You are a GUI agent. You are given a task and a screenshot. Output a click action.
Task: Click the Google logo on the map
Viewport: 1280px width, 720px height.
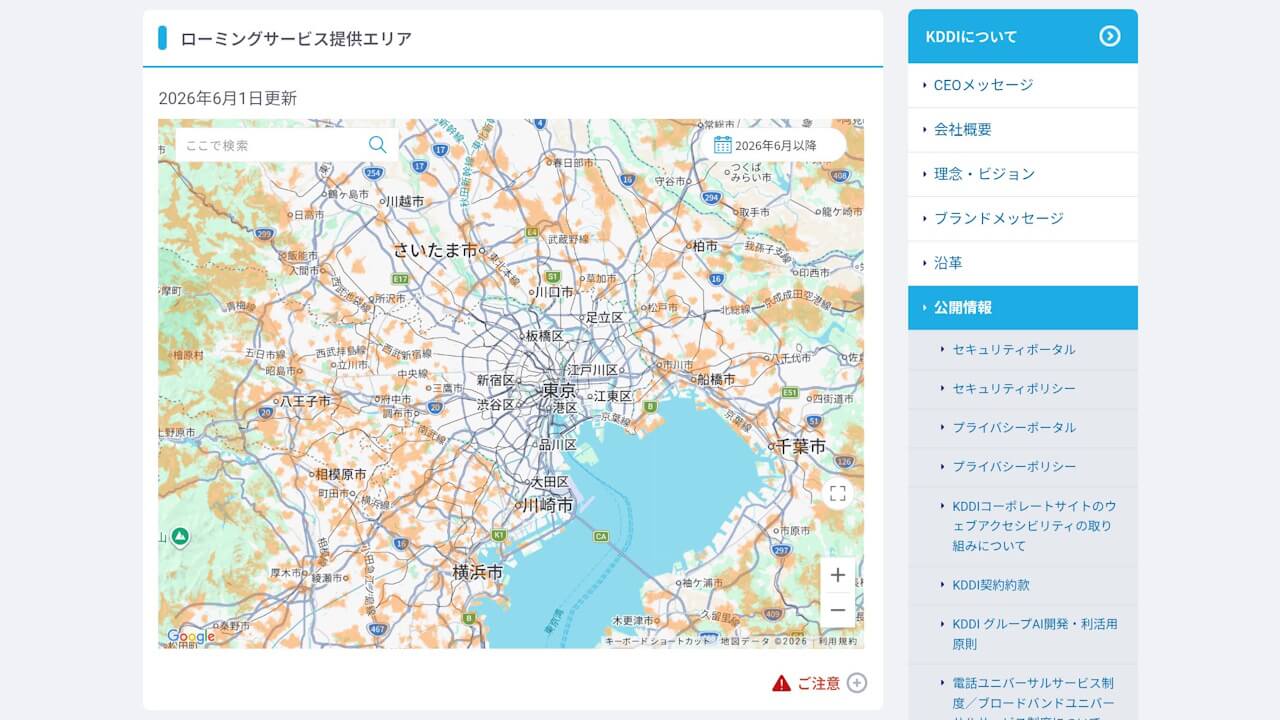coord(191,636)
